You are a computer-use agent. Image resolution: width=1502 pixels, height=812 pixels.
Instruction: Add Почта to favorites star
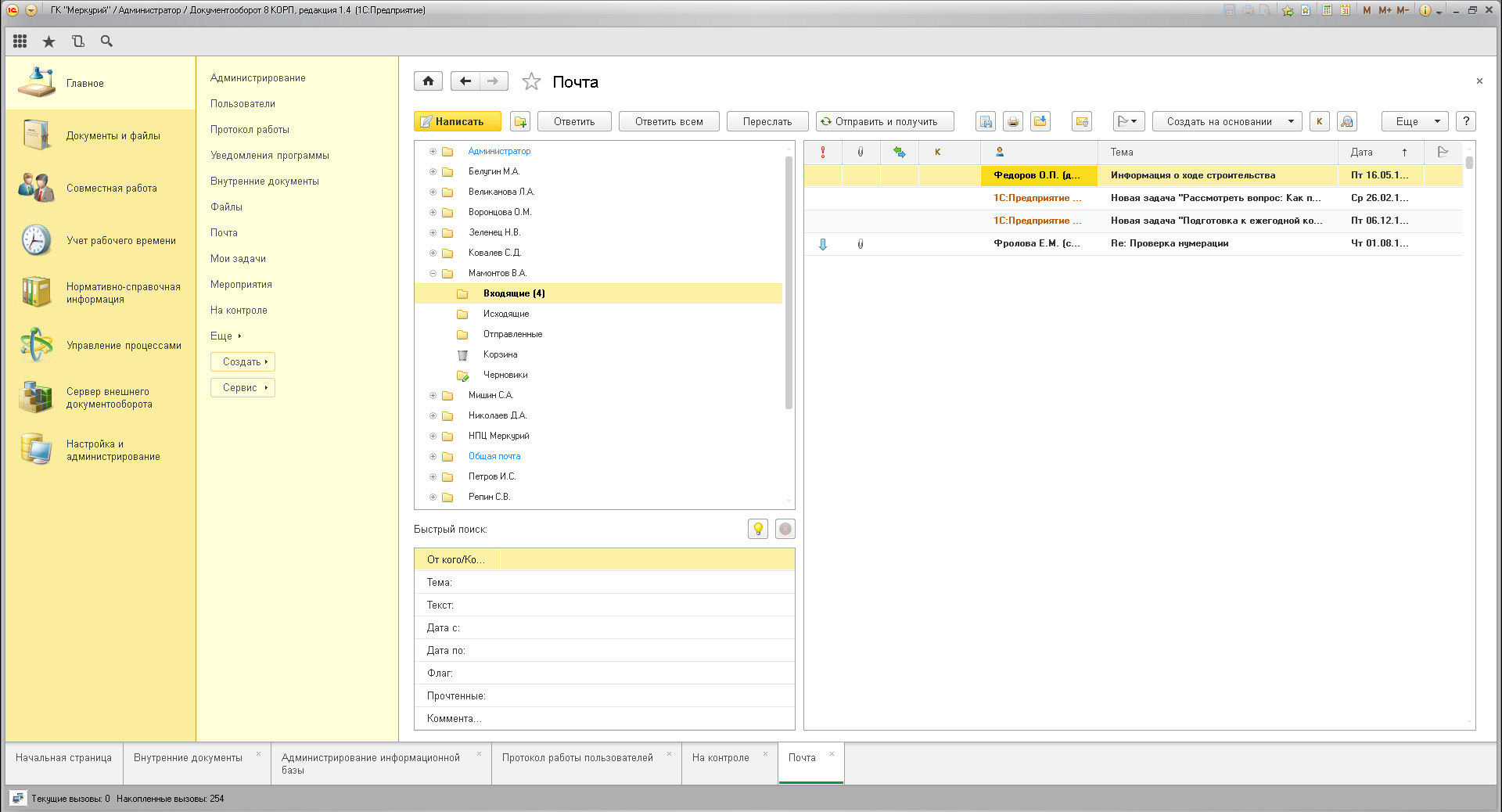(x=532, y=81)
